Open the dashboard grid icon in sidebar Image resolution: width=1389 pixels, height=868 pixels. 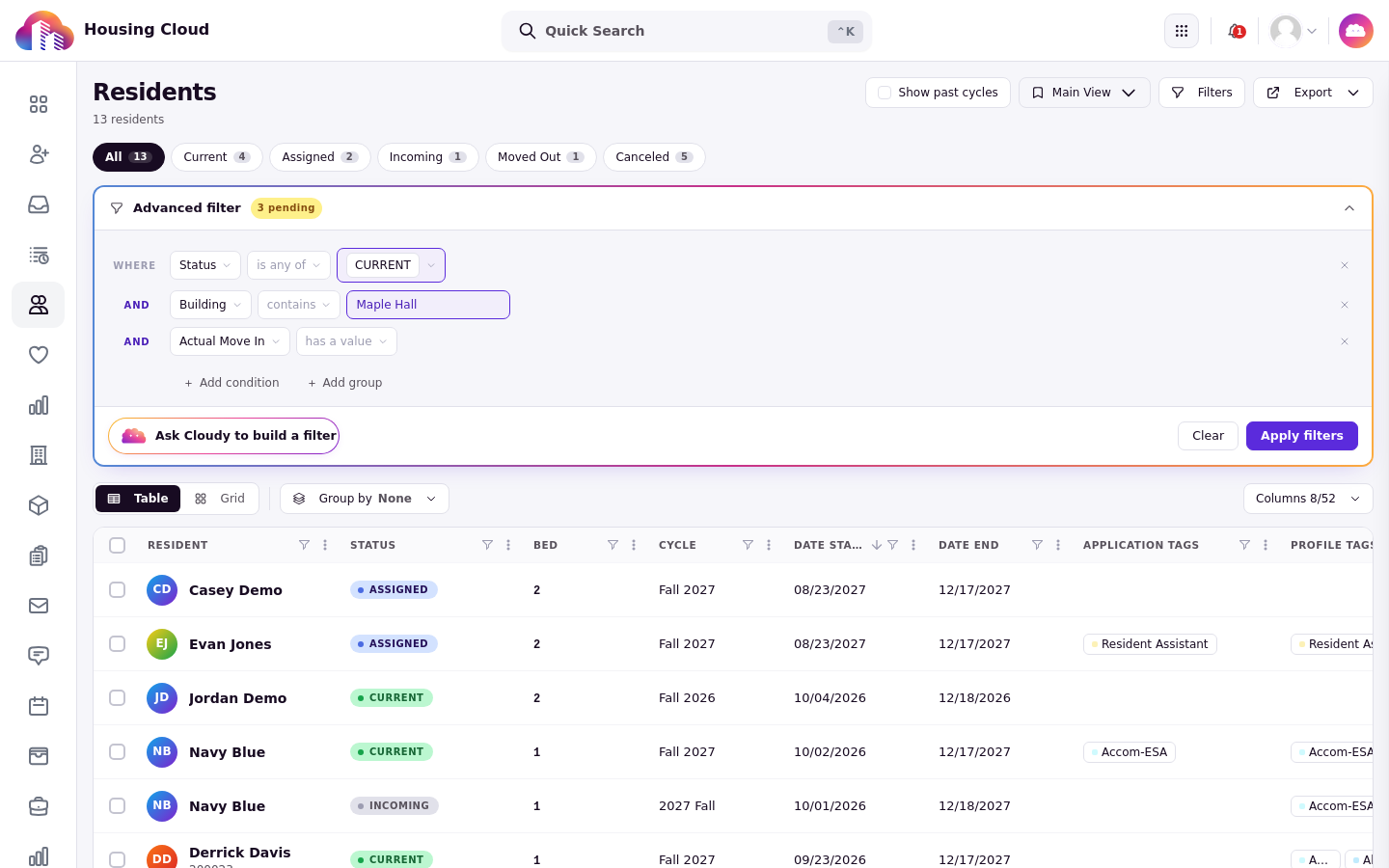39,104
